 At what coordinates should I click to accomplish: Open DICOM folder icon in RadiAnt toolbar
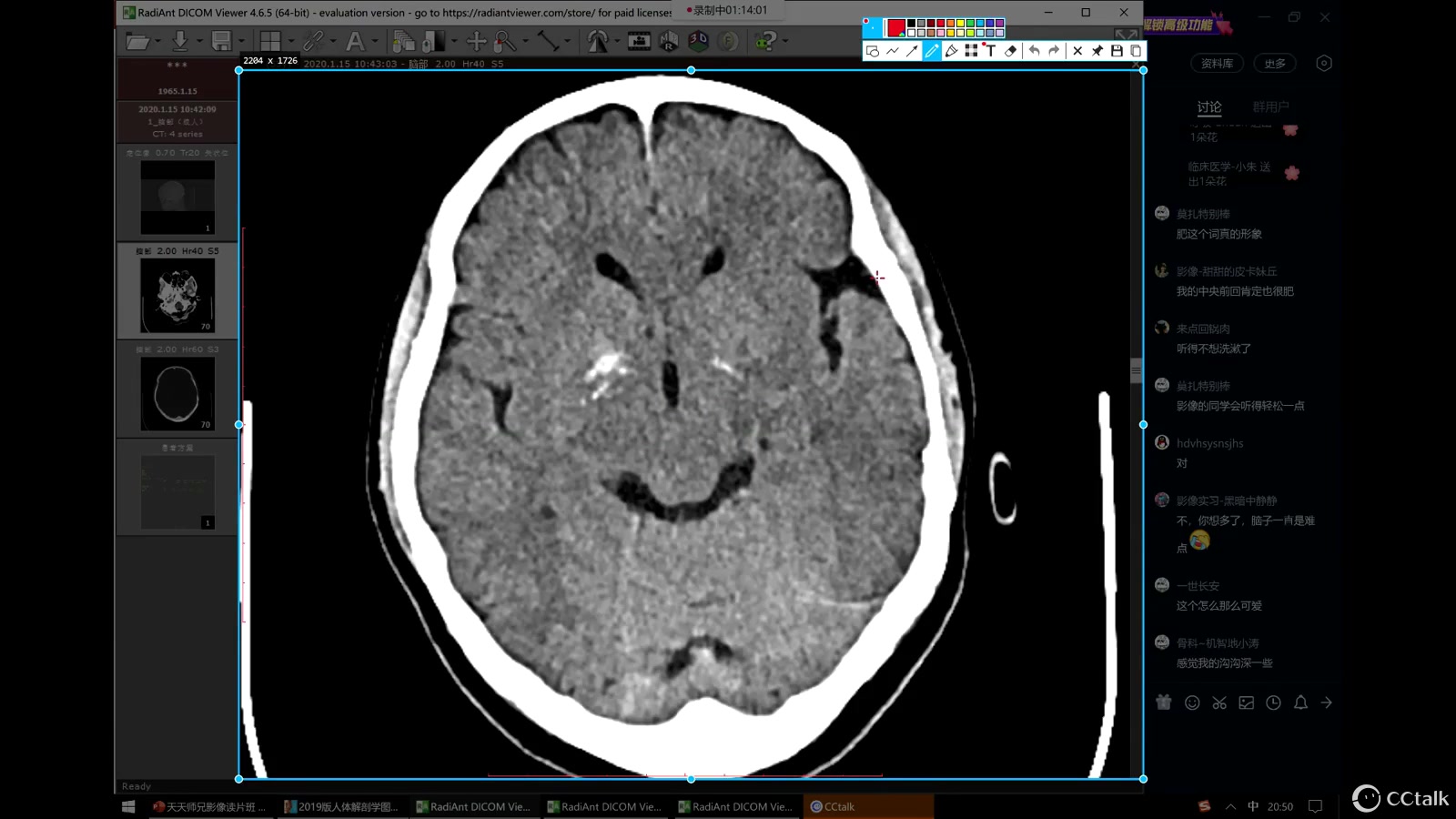pos(137,41)
